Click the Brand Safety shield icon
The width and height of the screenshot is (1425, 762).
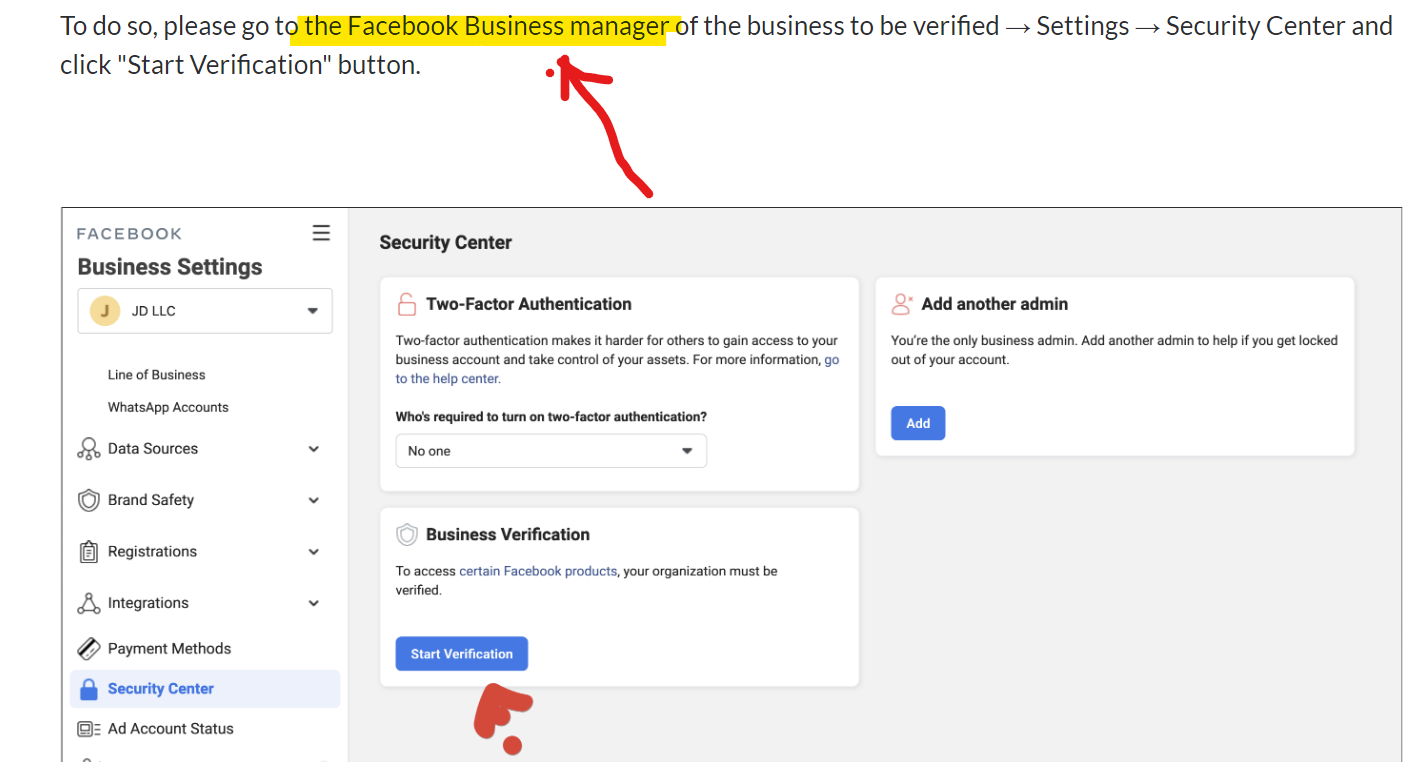[x=89, y=500]
